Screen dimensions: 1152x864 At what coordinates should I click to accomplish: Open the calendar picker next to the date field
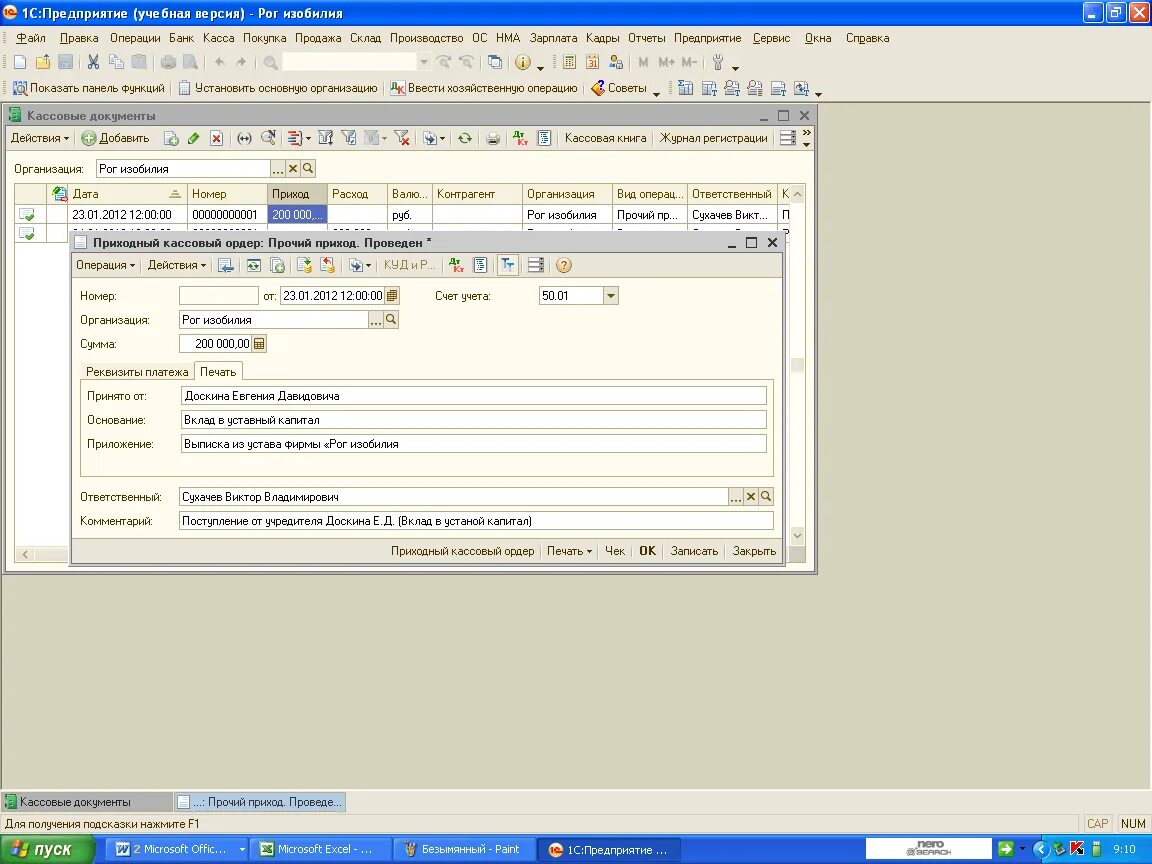(392, 296)
